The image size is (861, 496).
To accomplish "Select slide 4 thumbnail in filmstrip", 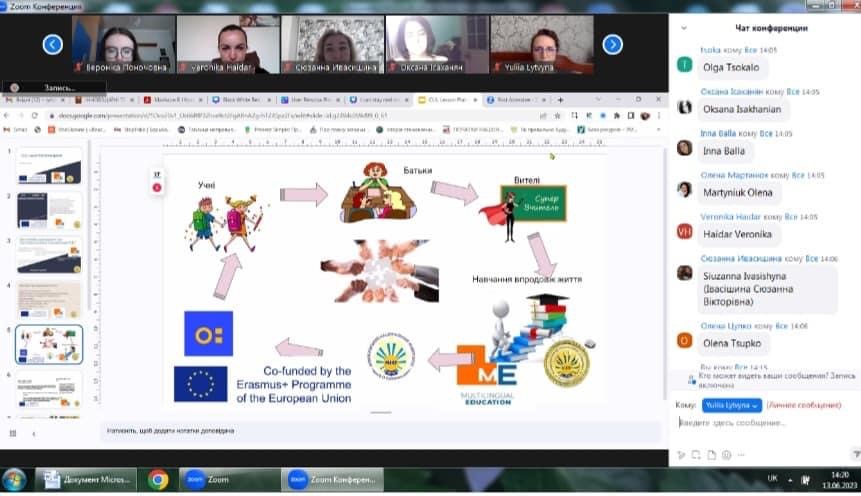I will click(49, 300).
